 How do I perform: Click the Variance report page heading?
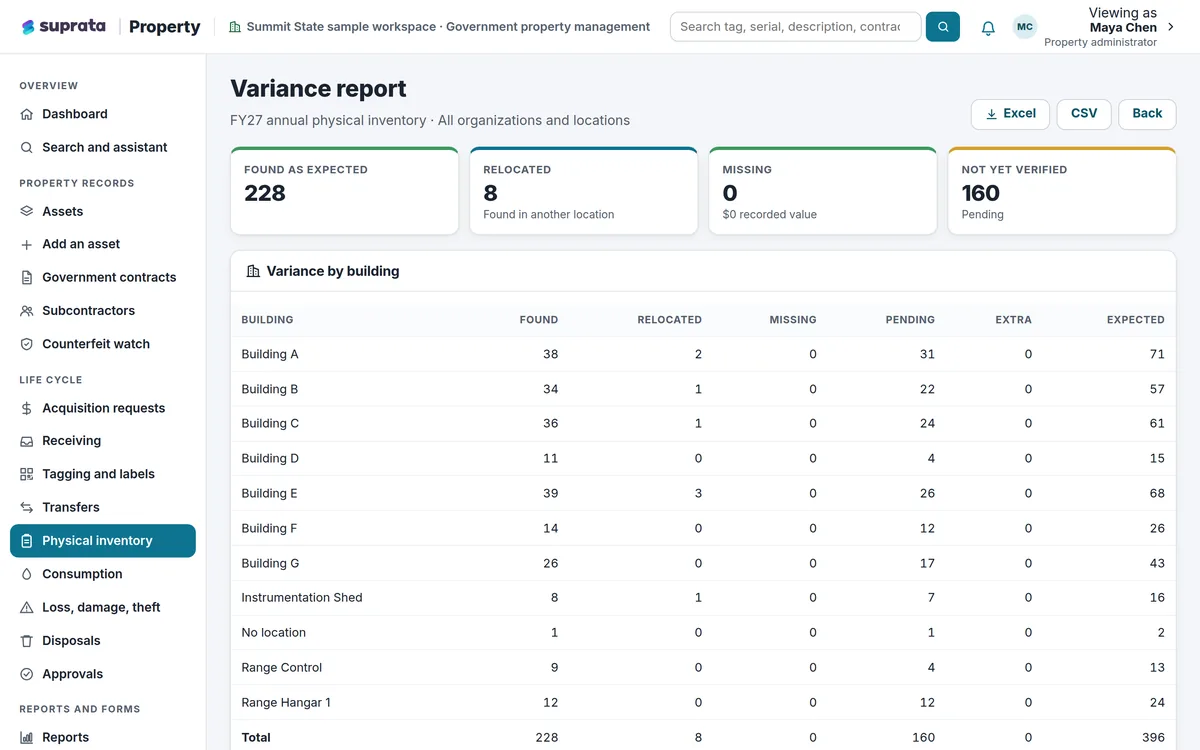318,88
